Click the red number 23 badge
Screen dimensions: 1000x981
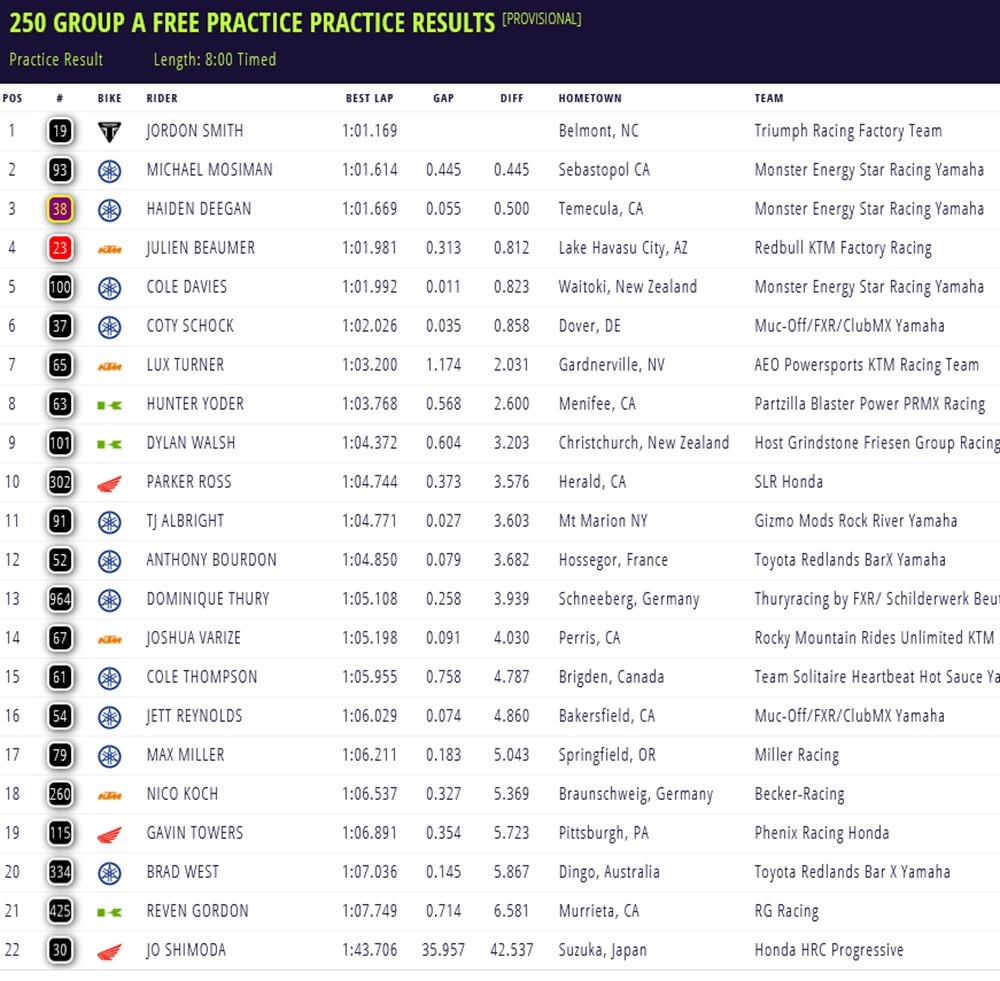click(x=60, y=248)
